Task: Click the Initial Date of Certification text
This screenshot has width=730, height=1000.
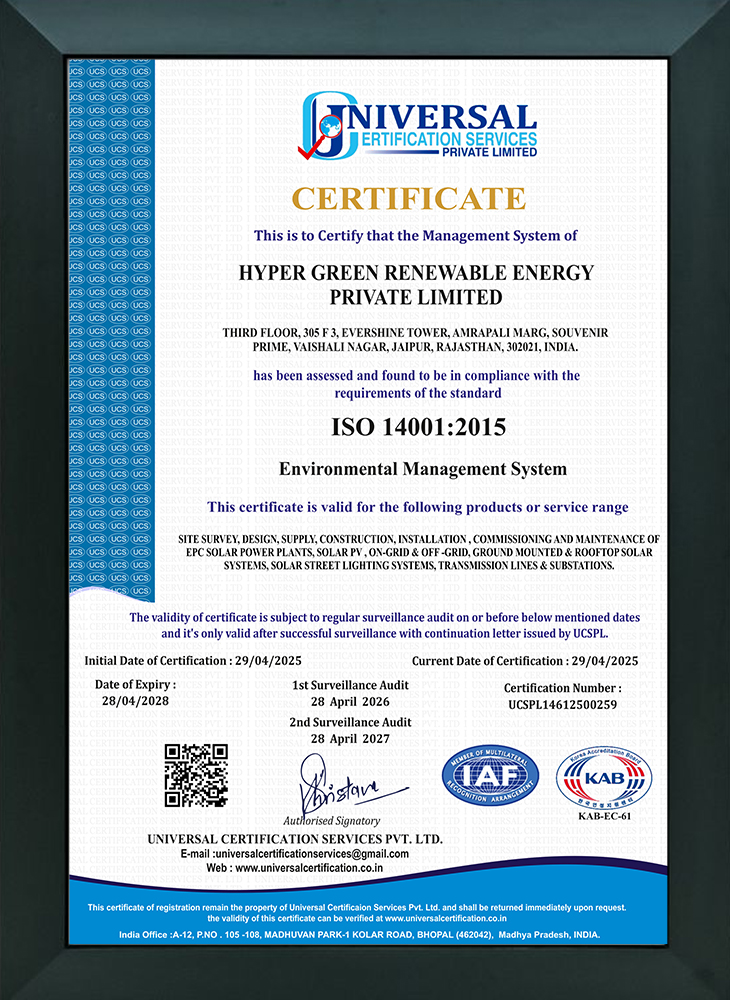Action: (x=187, y=661)
